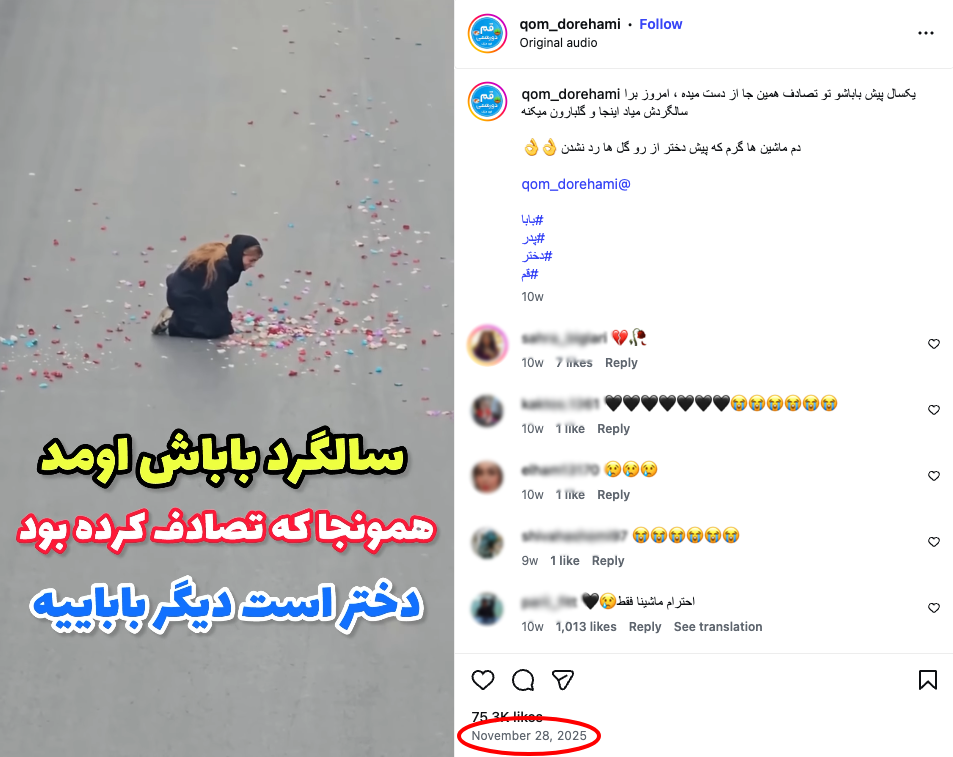953x757 pixels.
Task: Share post using paper plane icon
Action: coord(563,680)
